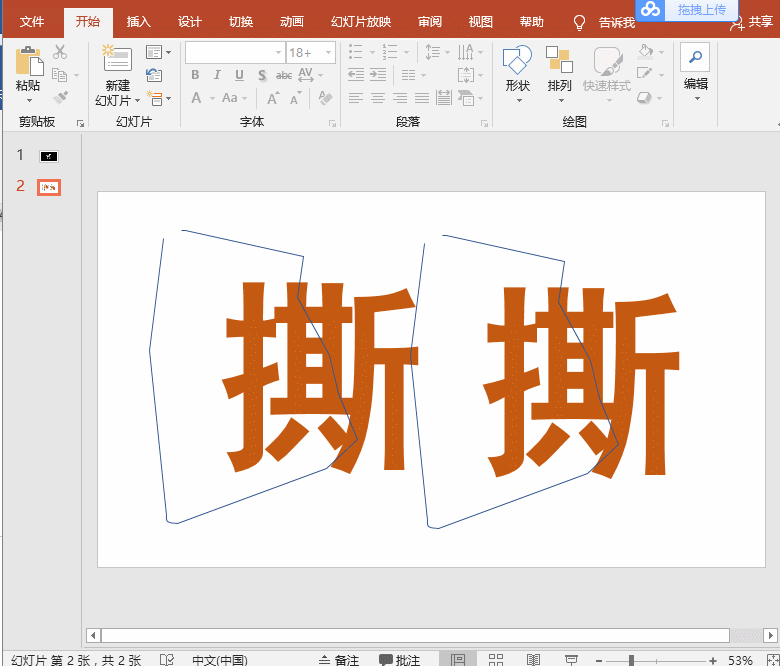Click the Increase Indent icon
780x666 pixels.
coord(378,75)
